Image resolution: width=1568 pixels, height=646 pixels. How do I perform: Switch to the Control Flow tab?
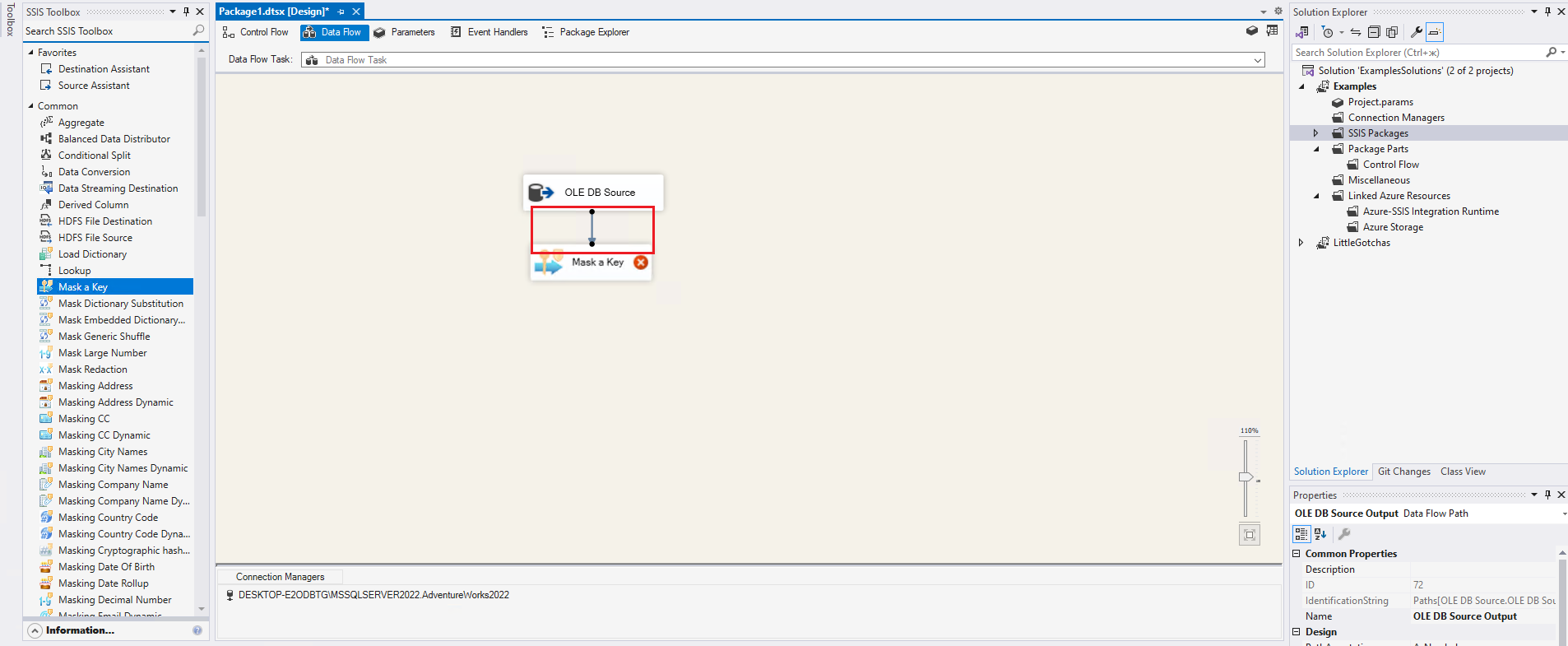tap(255, 32)
